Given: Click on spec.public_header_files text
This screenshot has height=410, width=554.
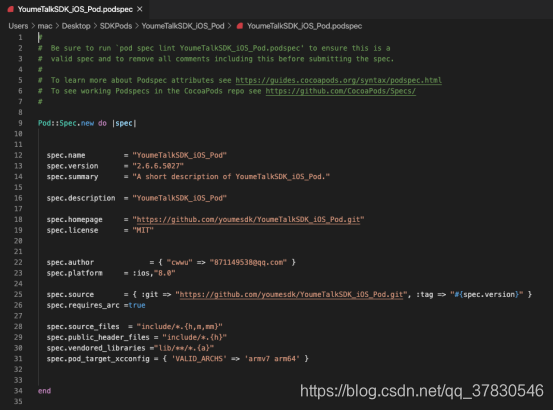Looking at the screenshot, I should (x=98, y=338).
